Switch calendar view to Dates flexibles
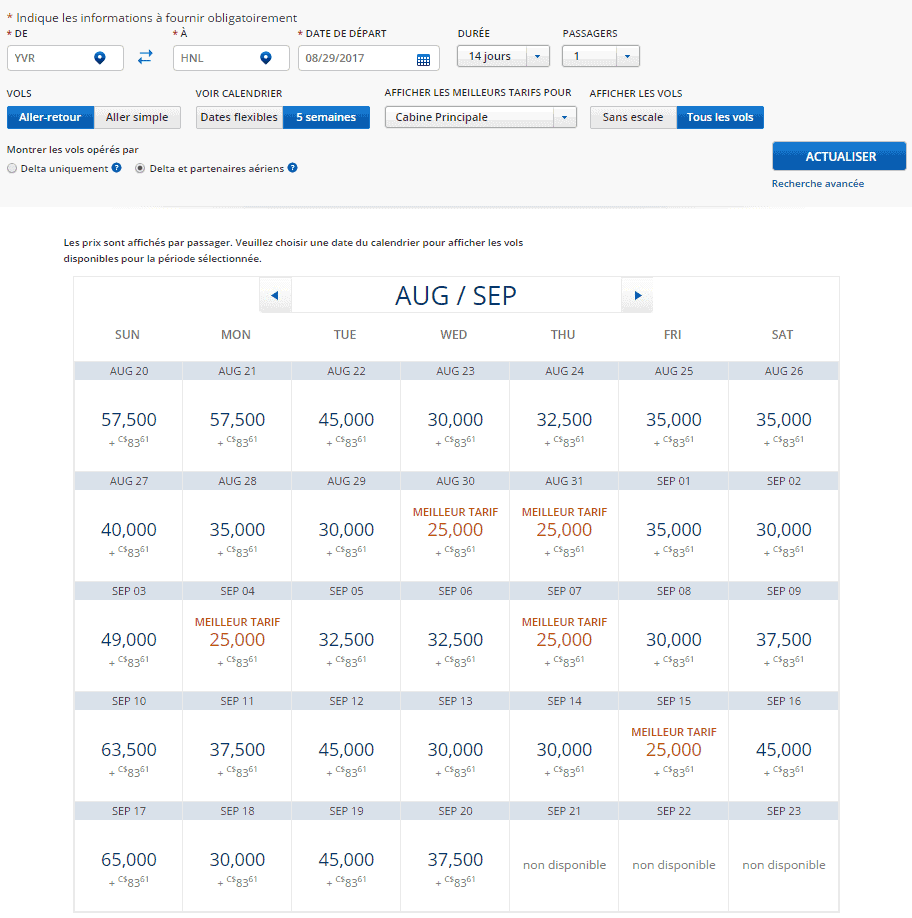This screenshot has width=912, height=918. [x=239, y=117]
